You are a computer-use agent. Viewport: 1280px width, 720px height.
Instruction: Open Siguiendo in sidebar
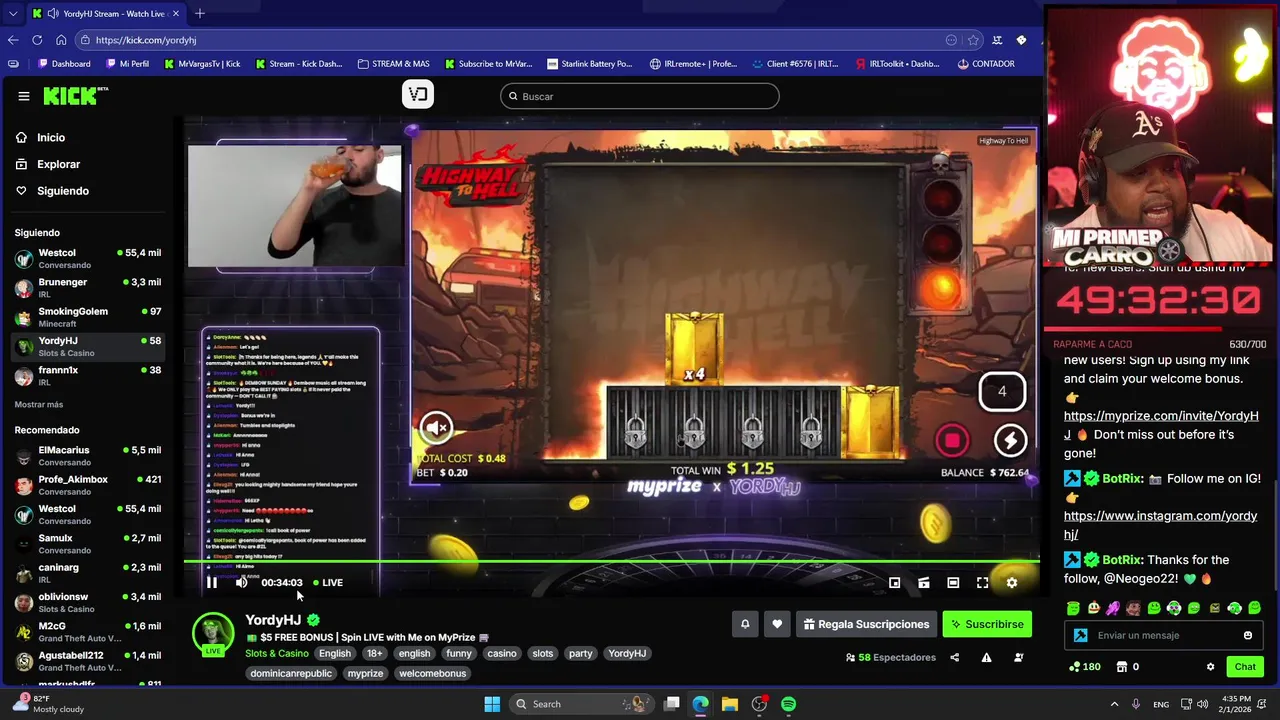(x=62, y=191)
